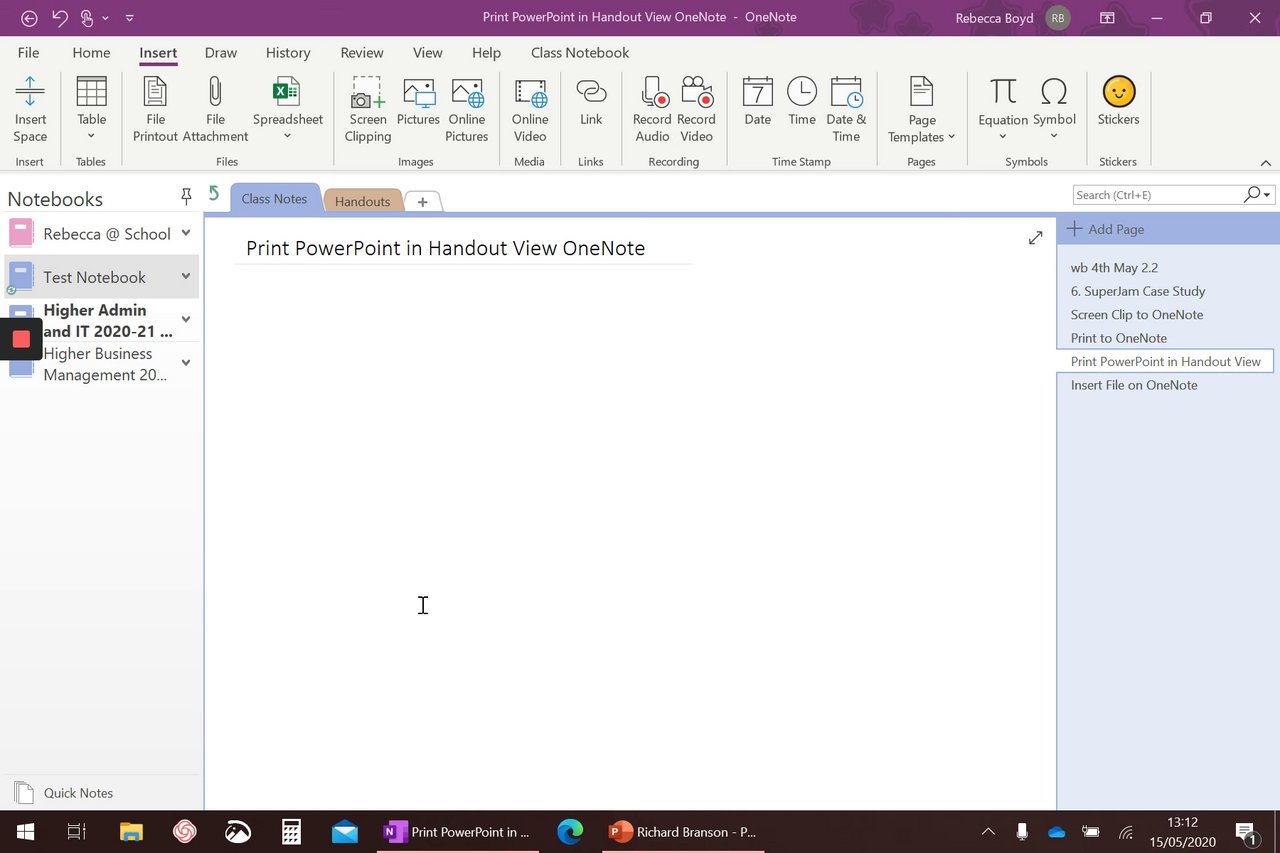Click the Search (Ctrl+E) box
The image size is (1280, 853).
(x=1158, y=195)
